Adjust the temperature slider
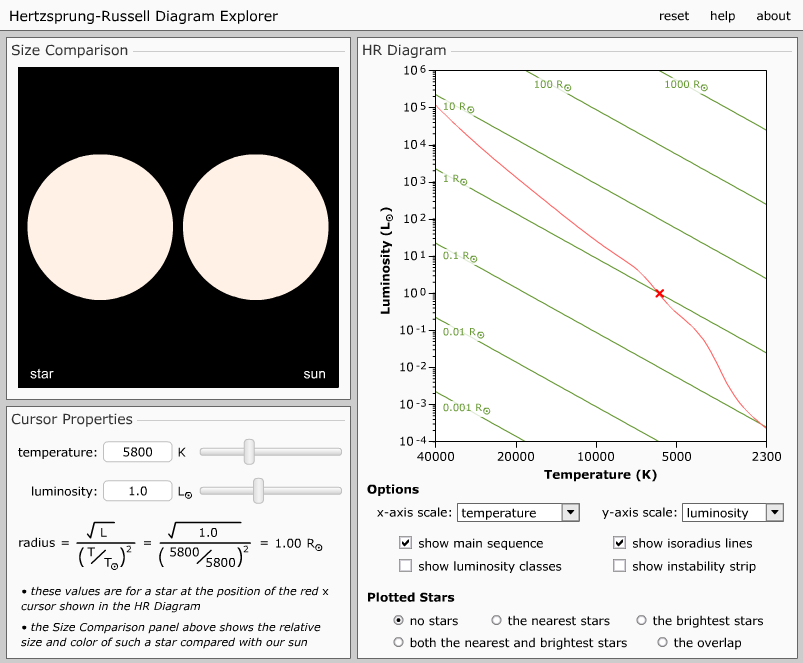Screen dimensions: 803x663 (247, 452)
